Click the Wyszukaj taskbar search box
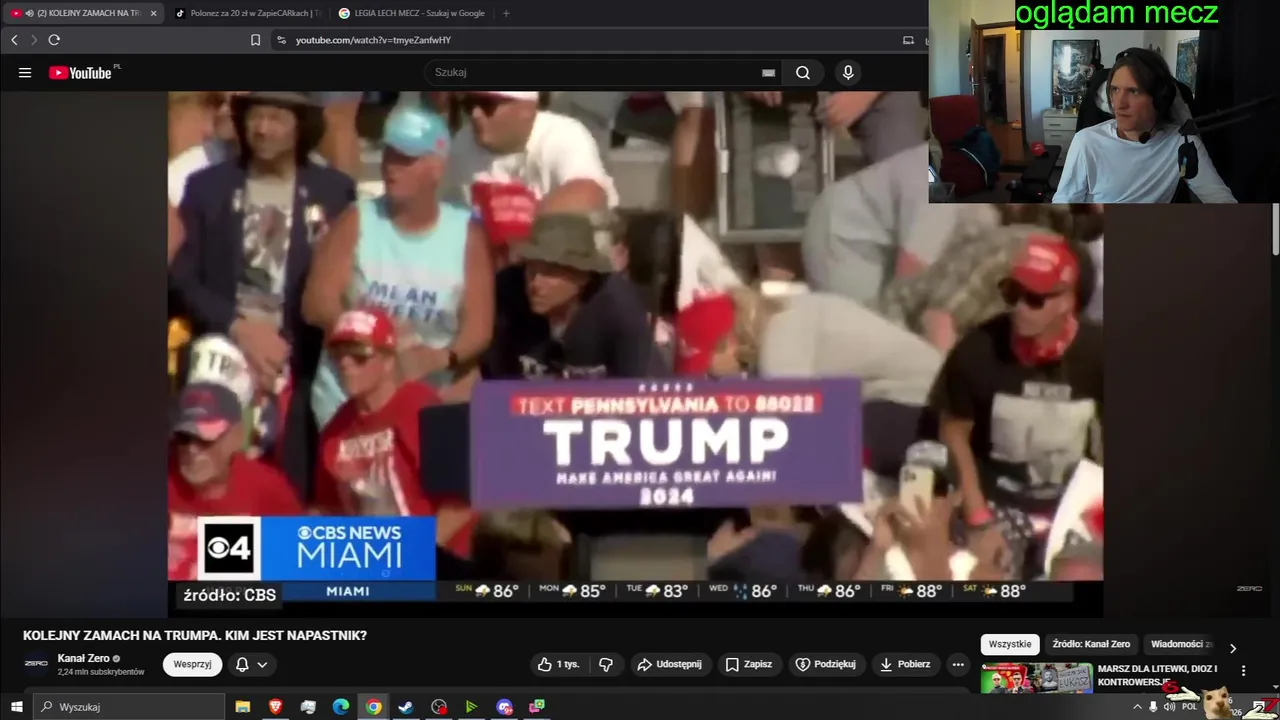The image size is (1280, 720). [x=128, y=707]
